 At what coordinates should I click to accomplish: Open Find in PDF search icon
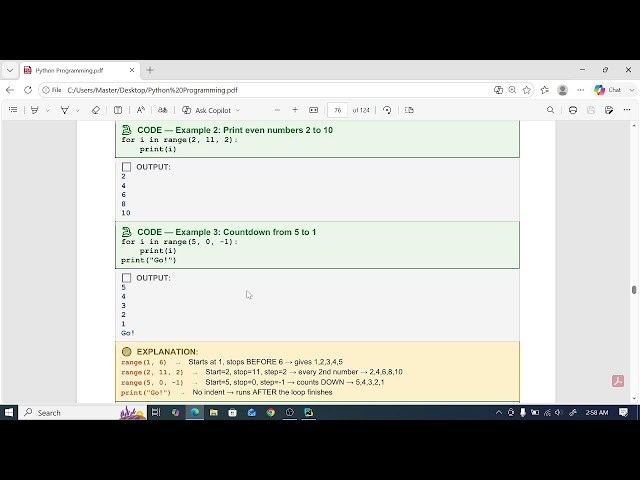pos(550,110)
